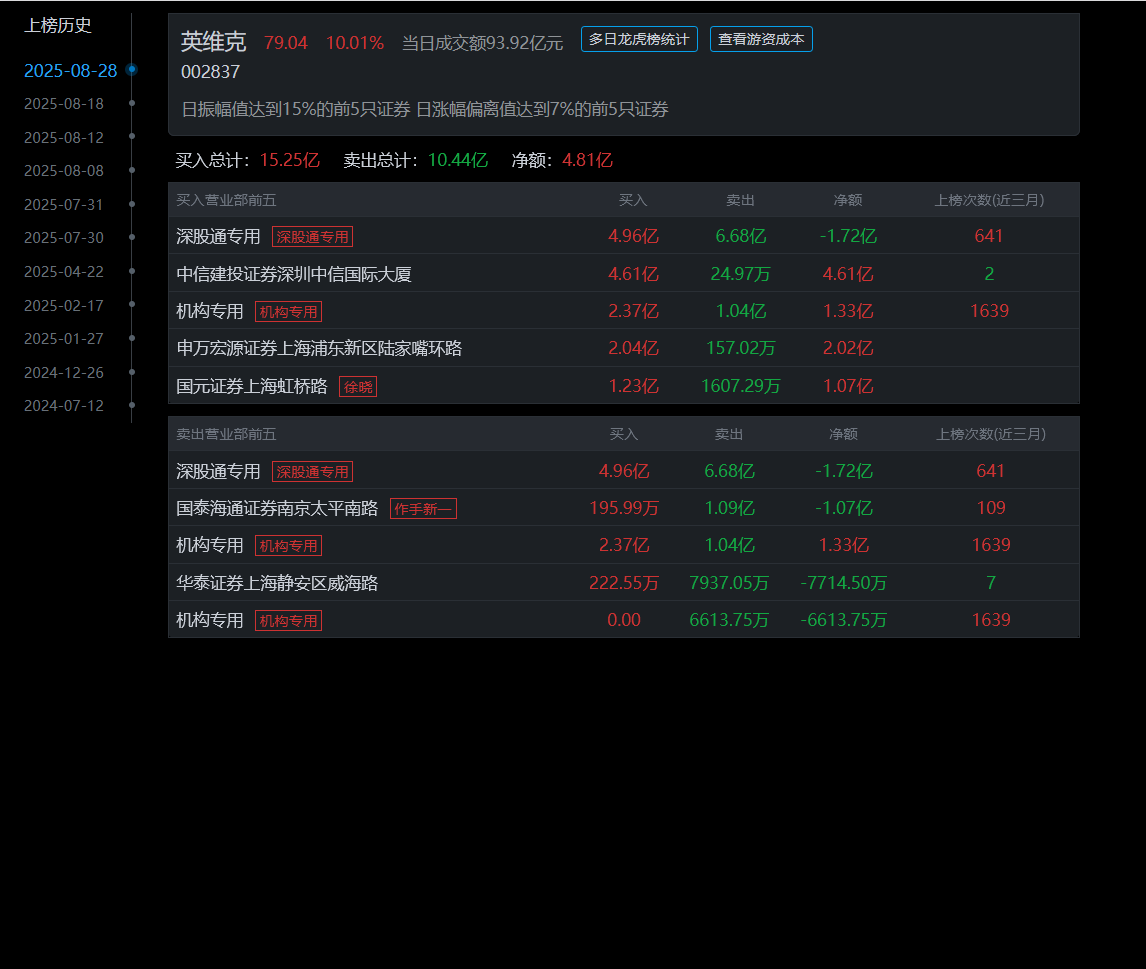Click the -6613.75万 net cell

843,620
